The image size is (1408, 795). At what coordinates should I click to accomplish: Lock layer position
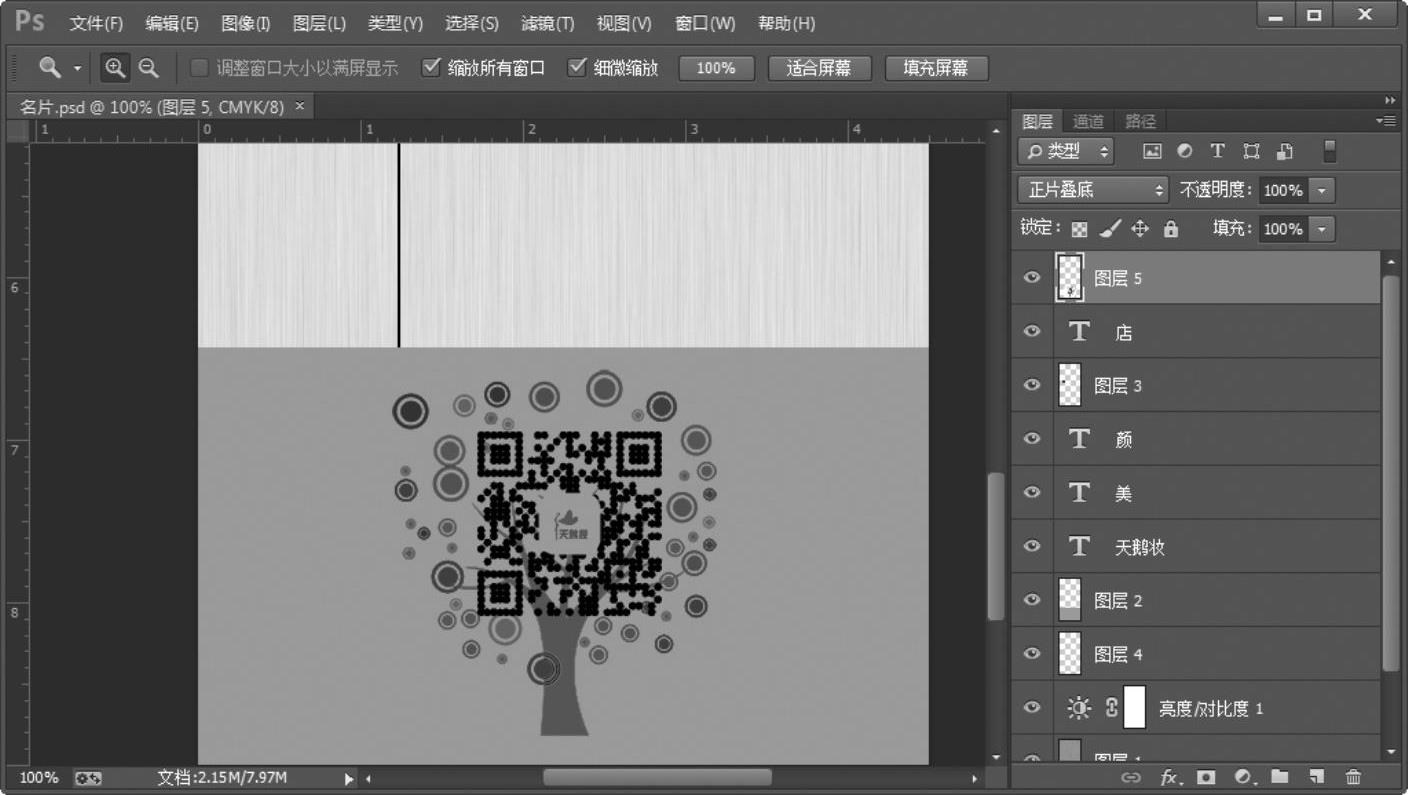coord(1140,229)
